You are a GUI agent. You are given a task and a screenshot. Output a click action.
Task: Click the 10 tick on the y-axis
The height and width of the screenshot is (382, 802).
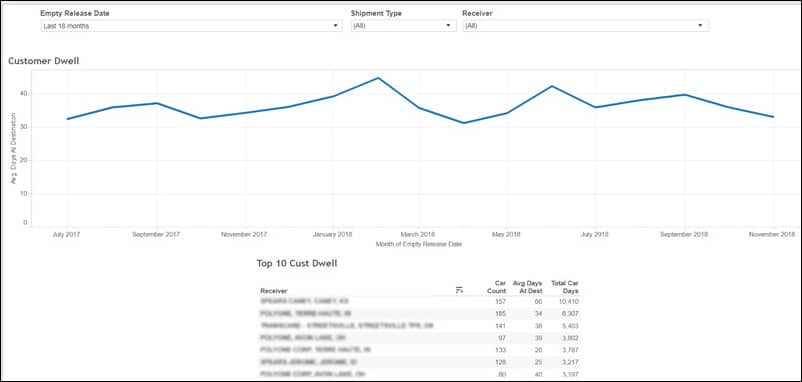pyautogui.click(x=24, y=194)
